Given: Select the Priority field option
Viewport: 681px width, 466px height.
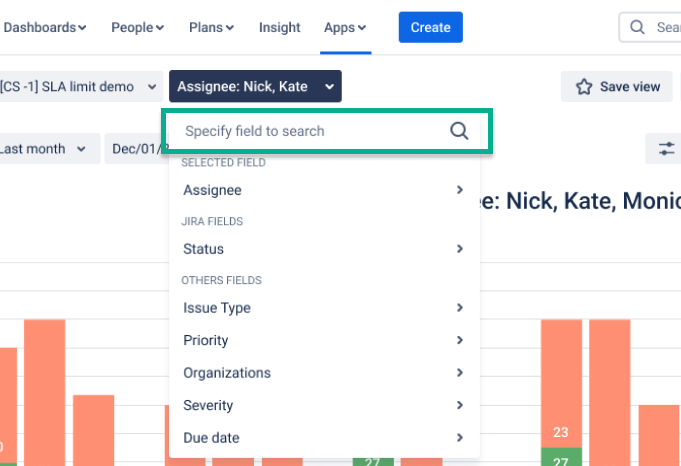Looking at the screenshot, I should click(206, 341).
